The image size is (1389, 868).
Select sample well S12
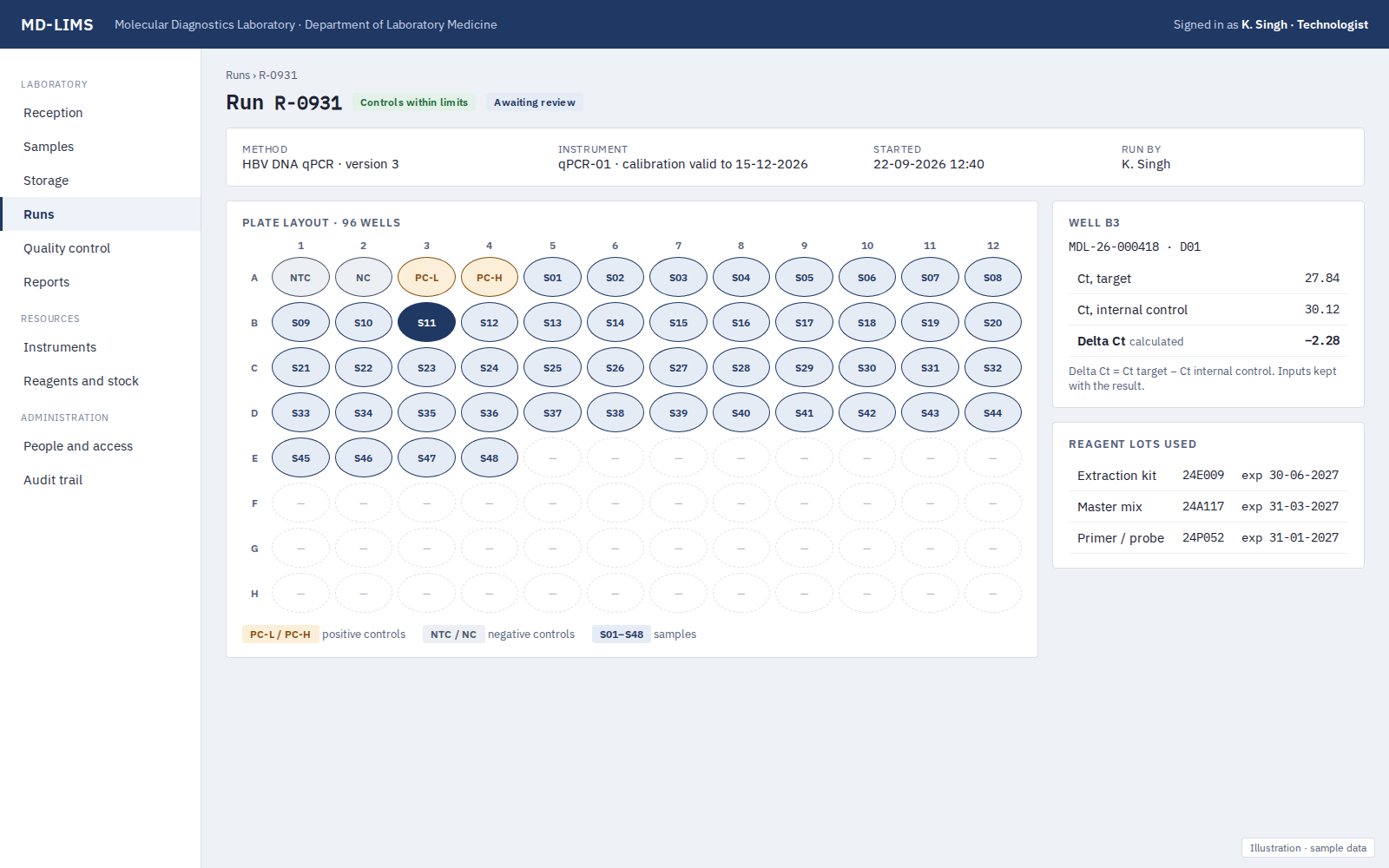tap(490, 323)
